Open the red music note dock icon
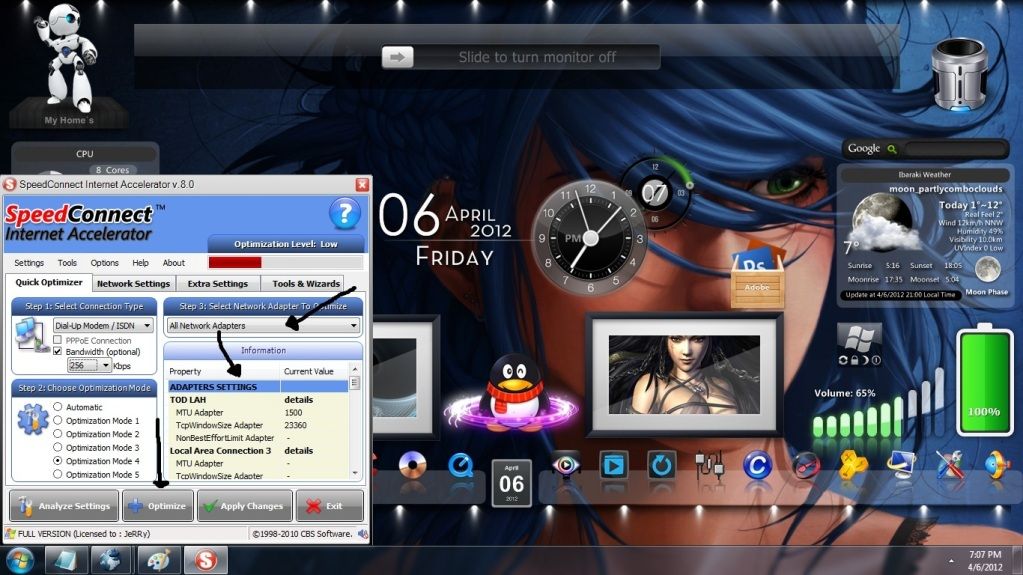The image size is (1023, 575). click(x=806, y=465)
